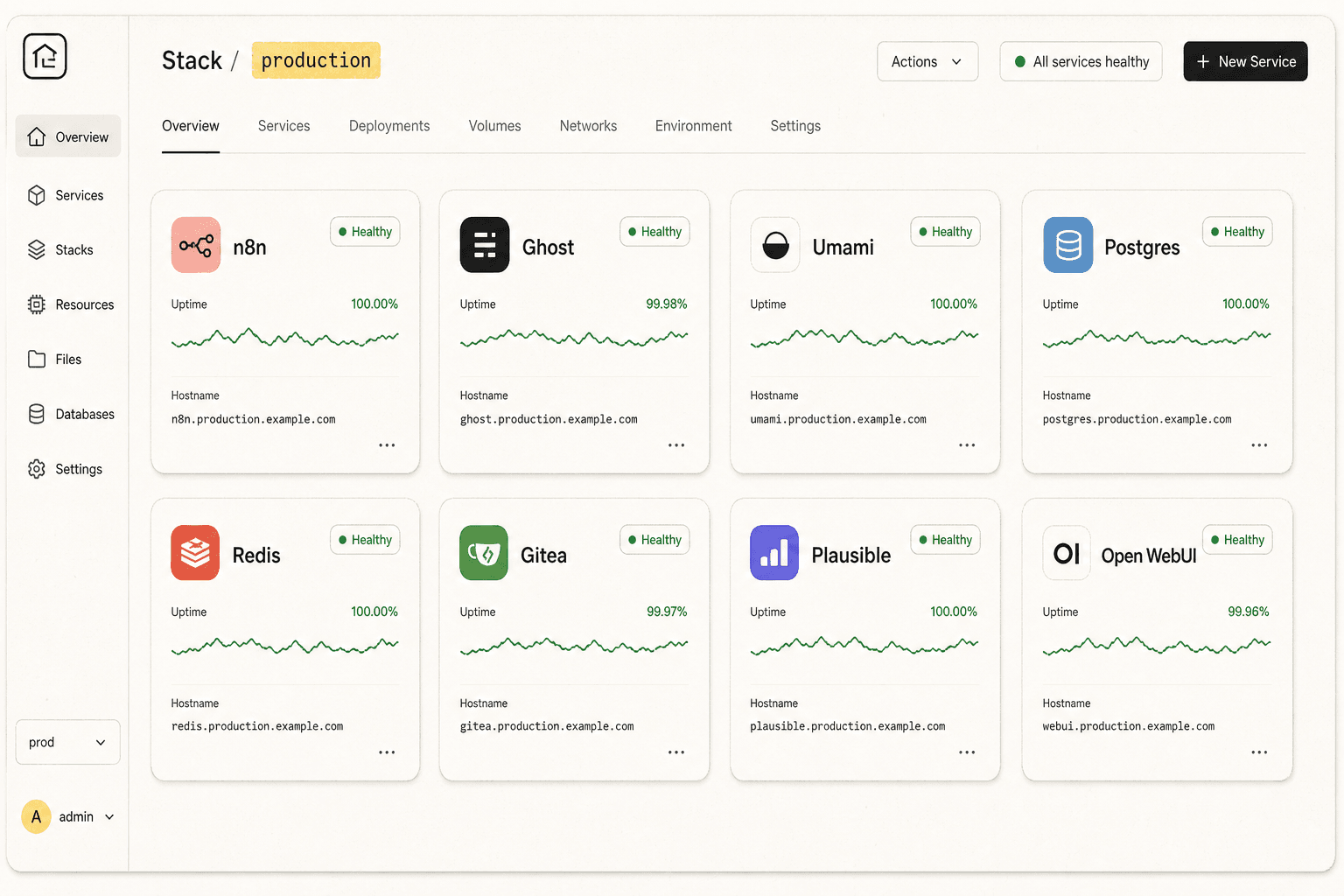Viewport: 1344px width, 896px height.
Task: Open the Open WebUI card's three-dot menu
Action: 1259,752
